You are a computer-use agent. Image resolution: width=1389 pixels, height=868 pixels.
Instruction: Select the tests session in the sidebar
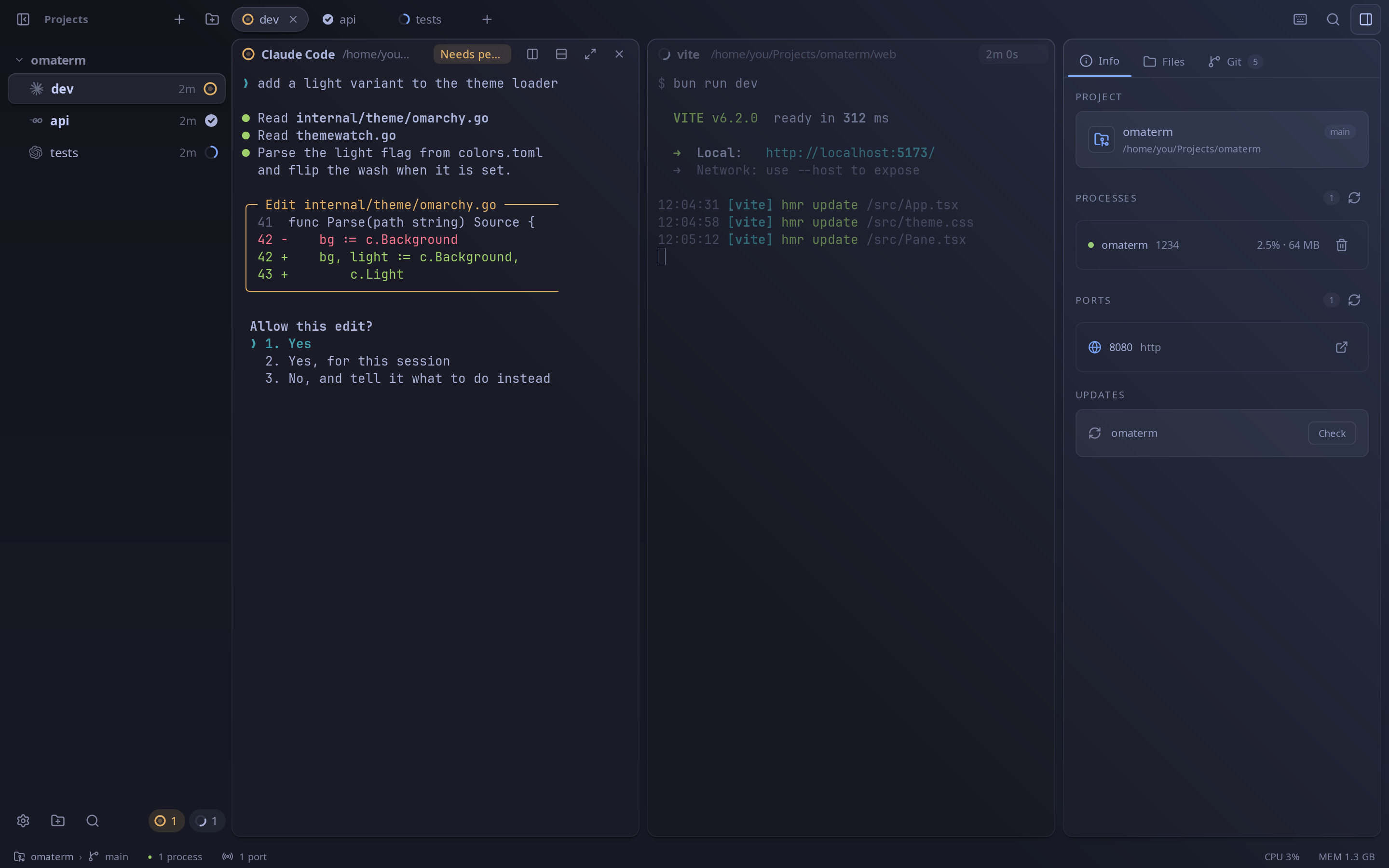coord(117,153)
